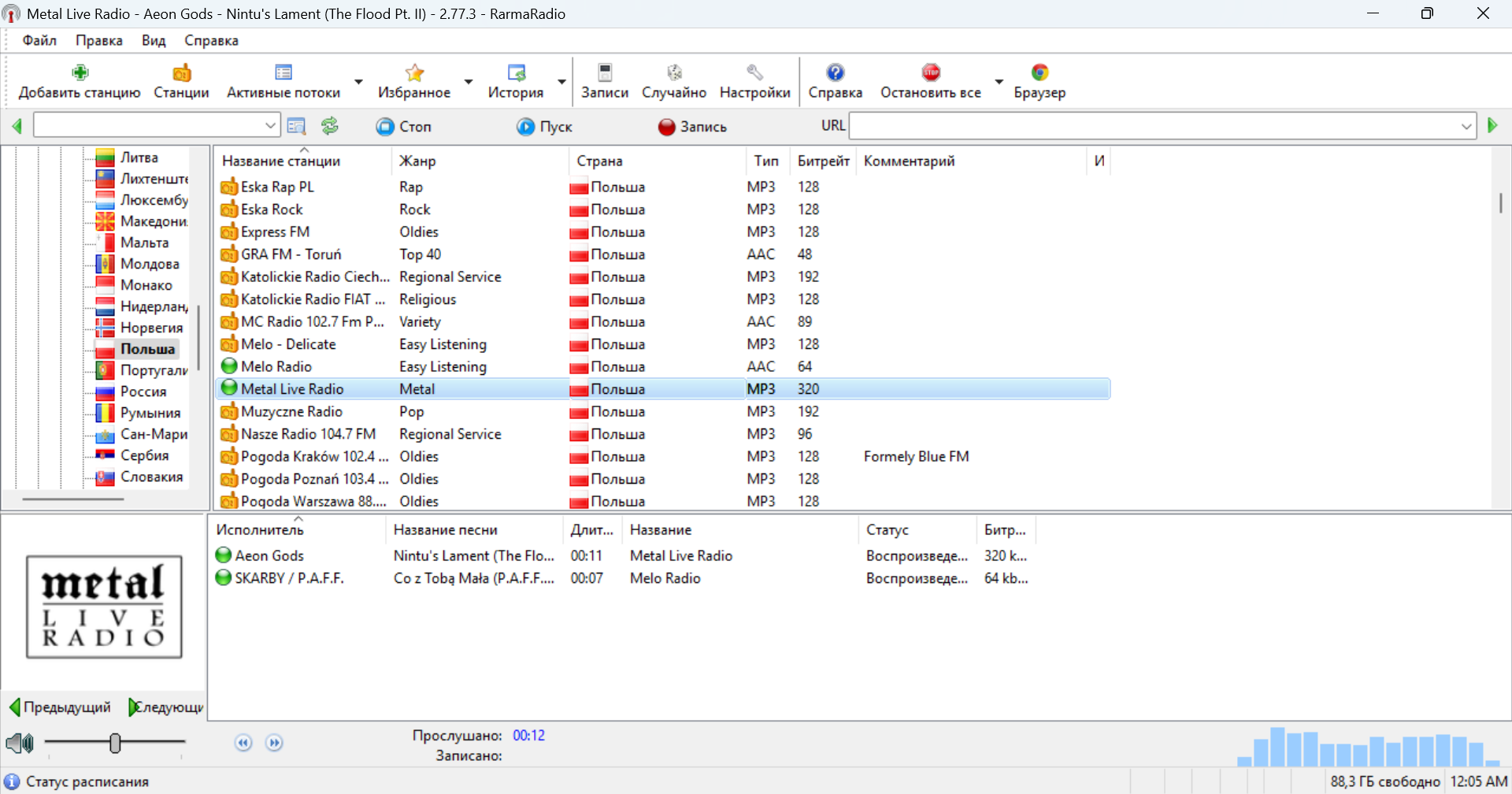This screenshot has width=1512, height=794.
Task: Click the Стоп button
Action: (x=403, y=127)
